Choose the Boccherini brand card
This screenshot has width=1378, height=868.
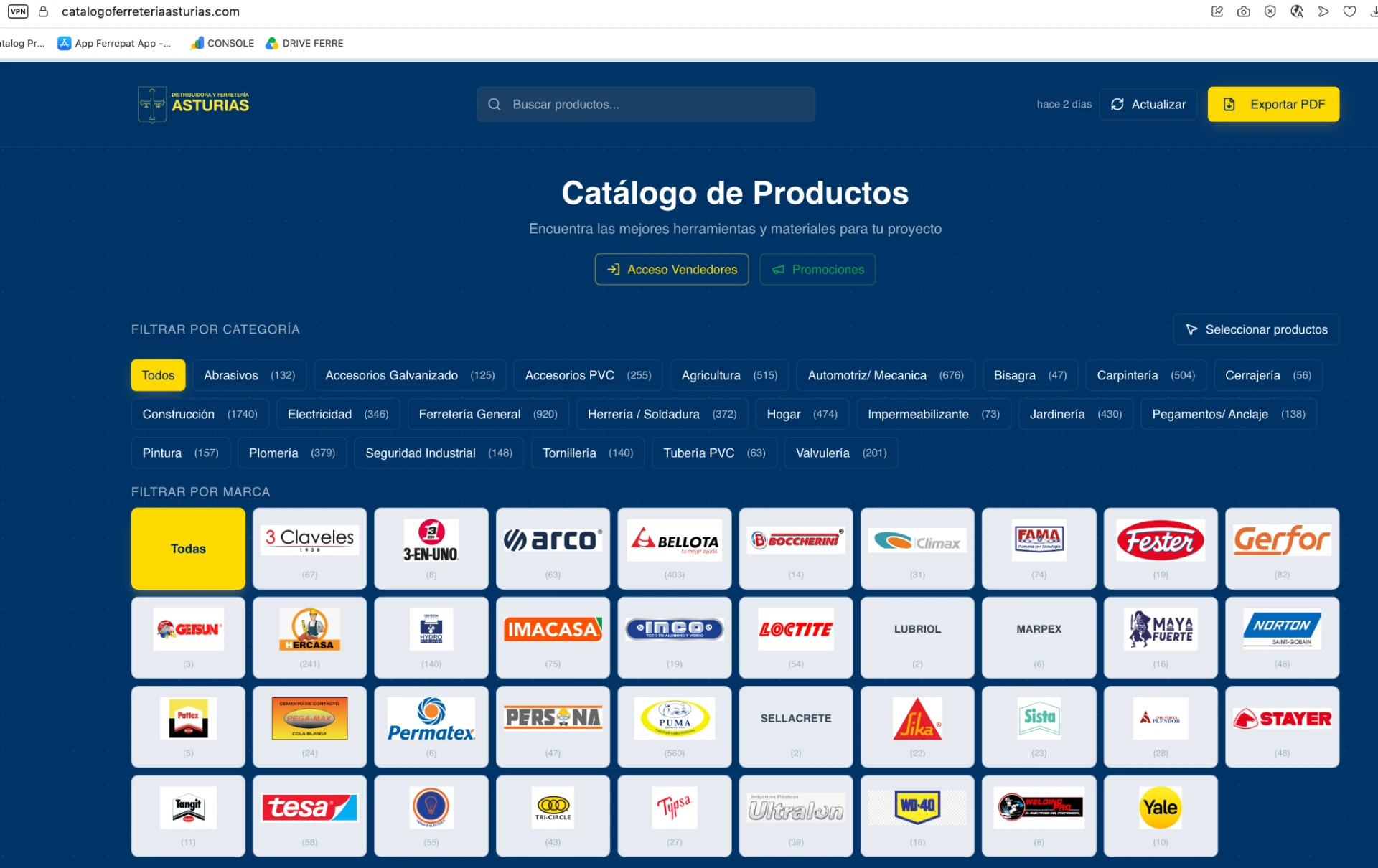click(796, 548)
